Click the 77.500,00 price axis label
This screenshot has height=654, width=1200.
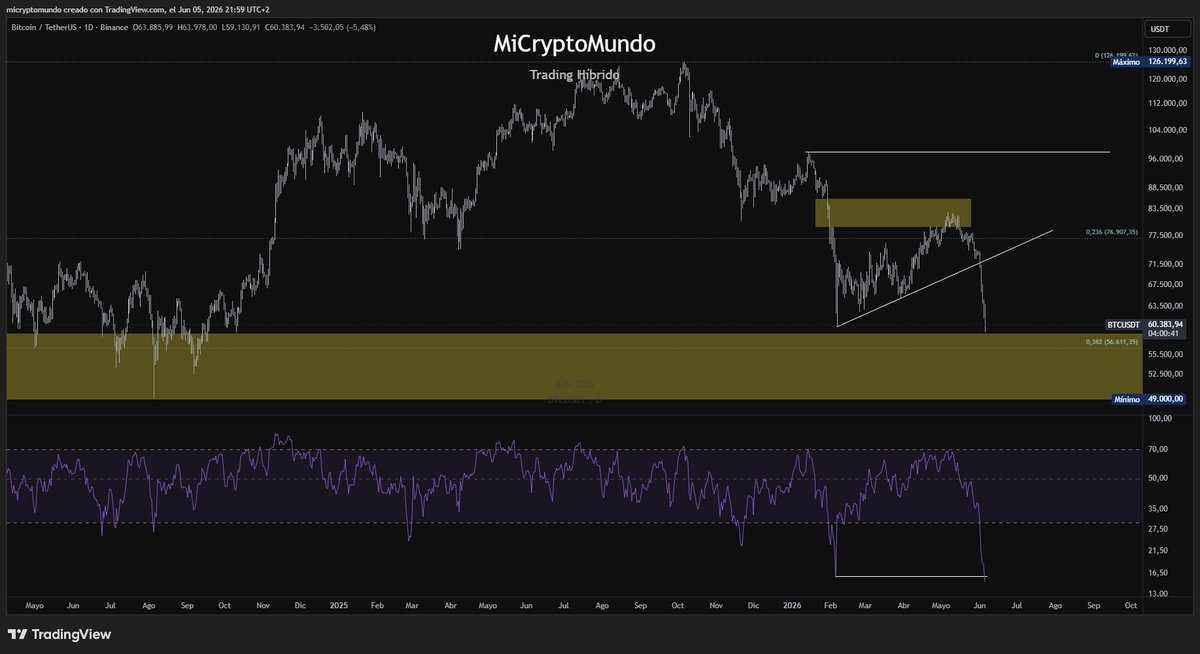1166,235
